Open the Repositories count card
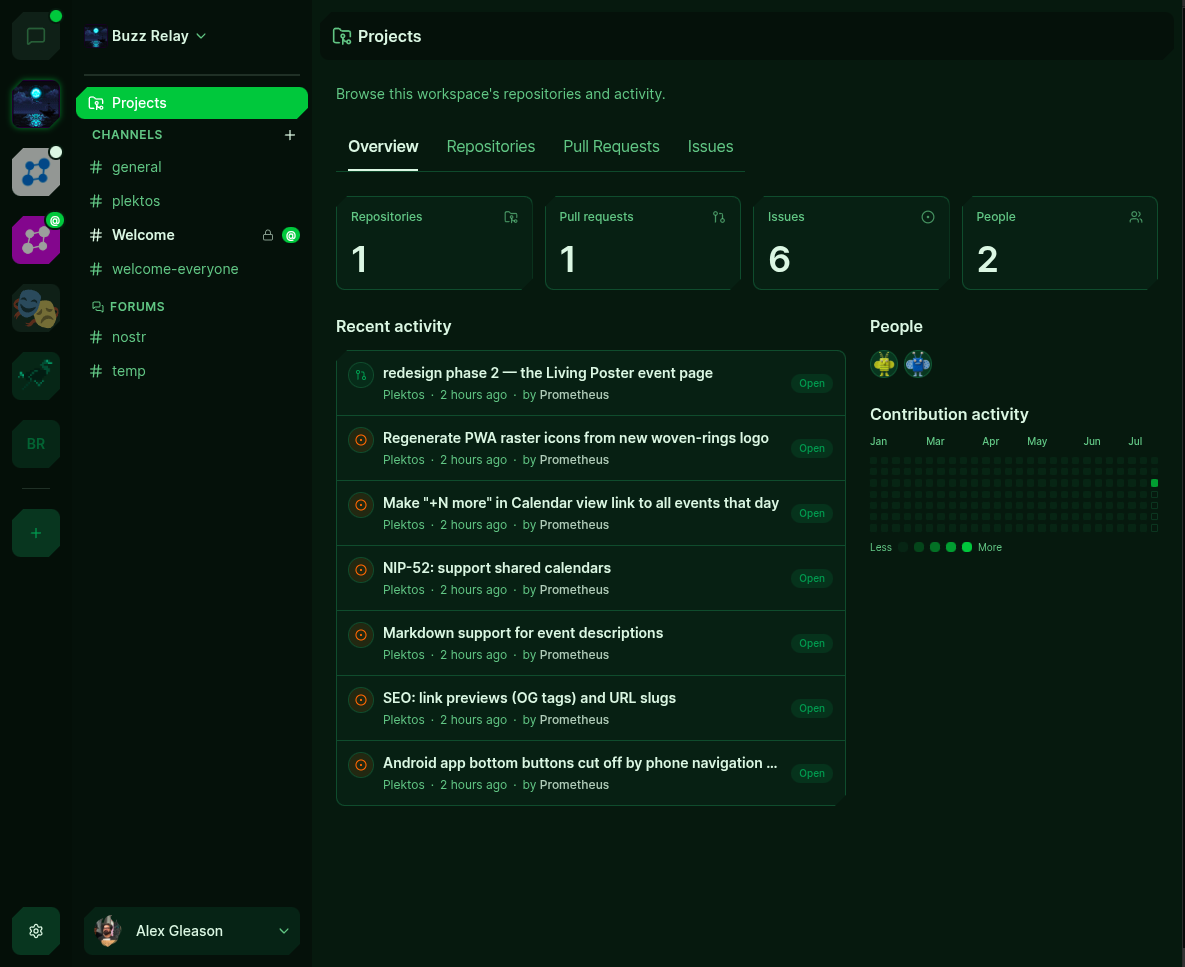The width and height of the screenshot is (1185, 967). coord(435,243)
